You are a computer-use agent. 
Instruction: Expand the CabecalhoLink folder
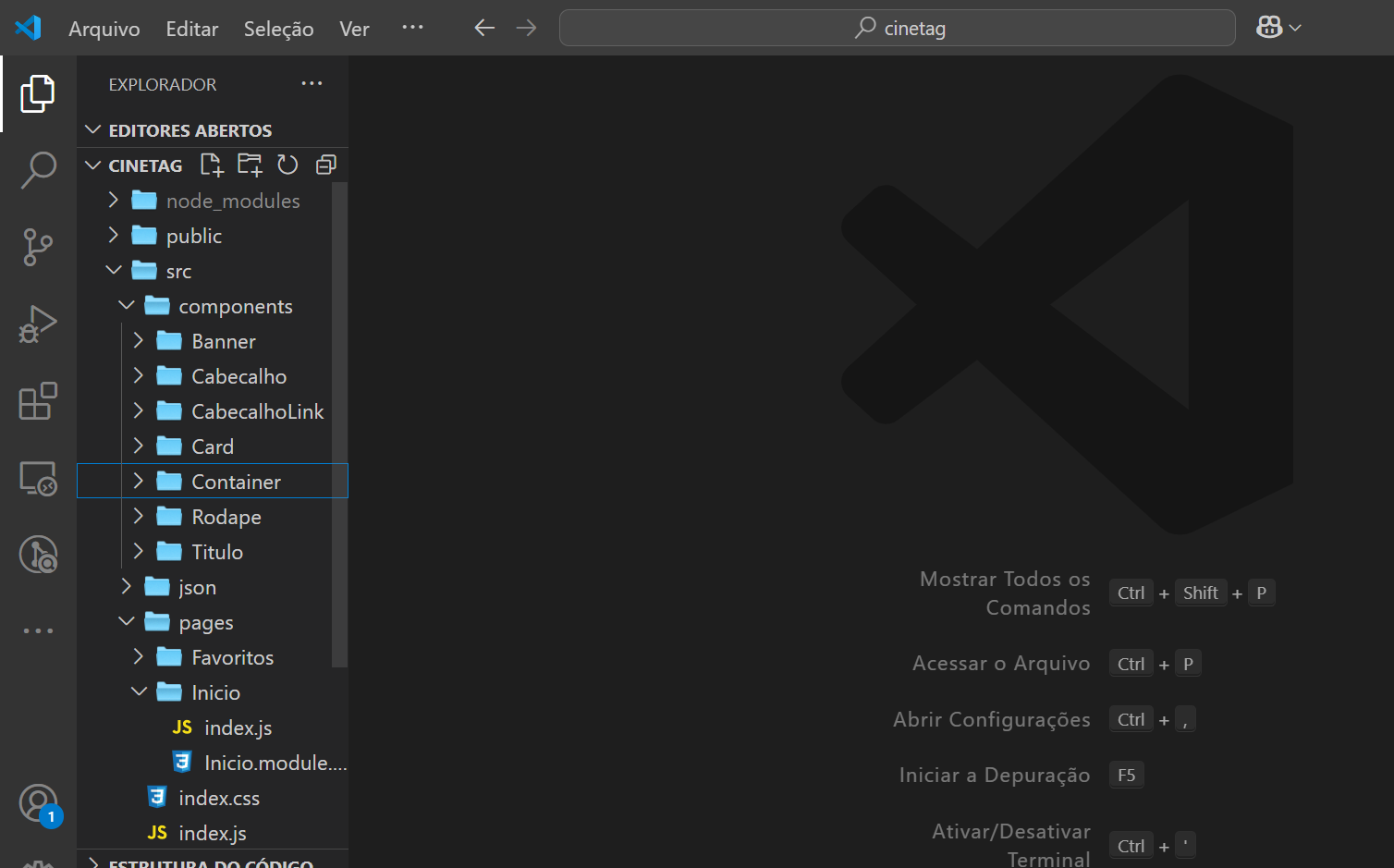coord(204,411)
